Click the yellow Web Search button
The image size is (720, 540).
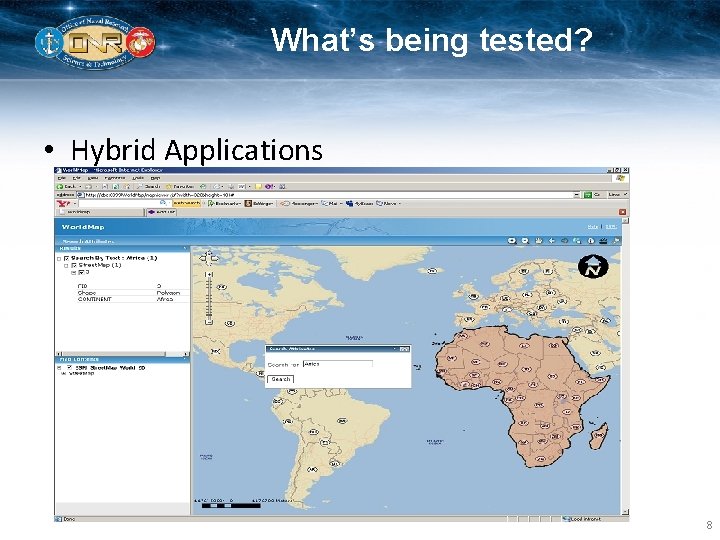pos(186,203)
